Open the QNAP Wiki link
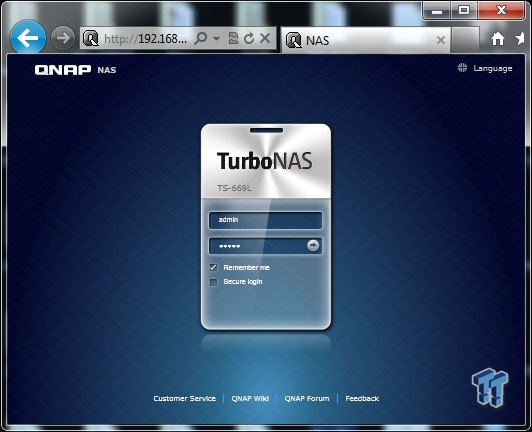The width and height of the screenshot is (532, 432). click(x=250, y=398)
